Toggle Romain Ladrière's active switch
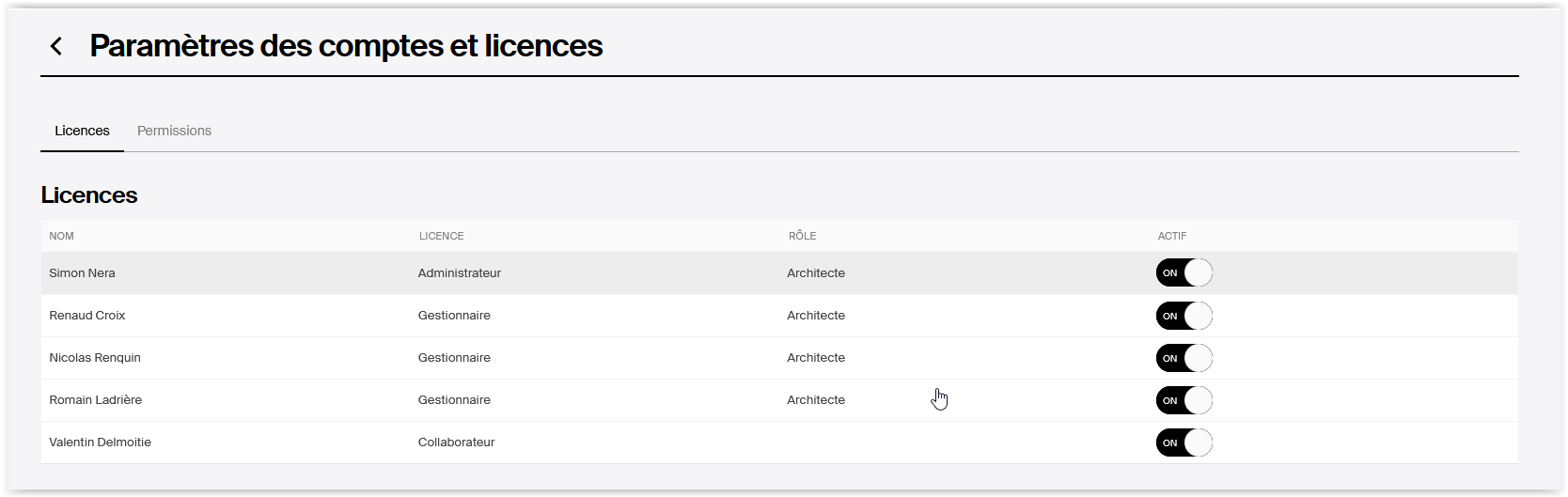The width and height of the screenshot is (1568, 497). [1184, 400]
